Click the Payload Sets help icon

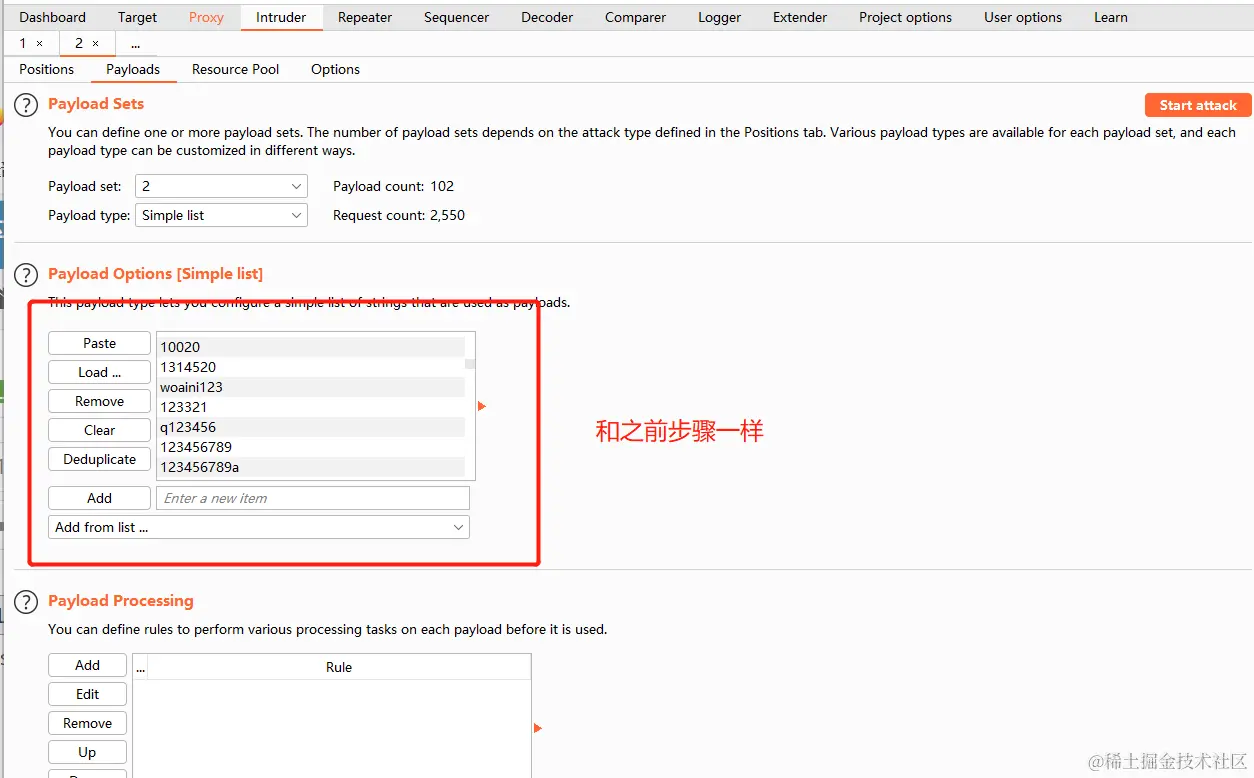[25, 104]
